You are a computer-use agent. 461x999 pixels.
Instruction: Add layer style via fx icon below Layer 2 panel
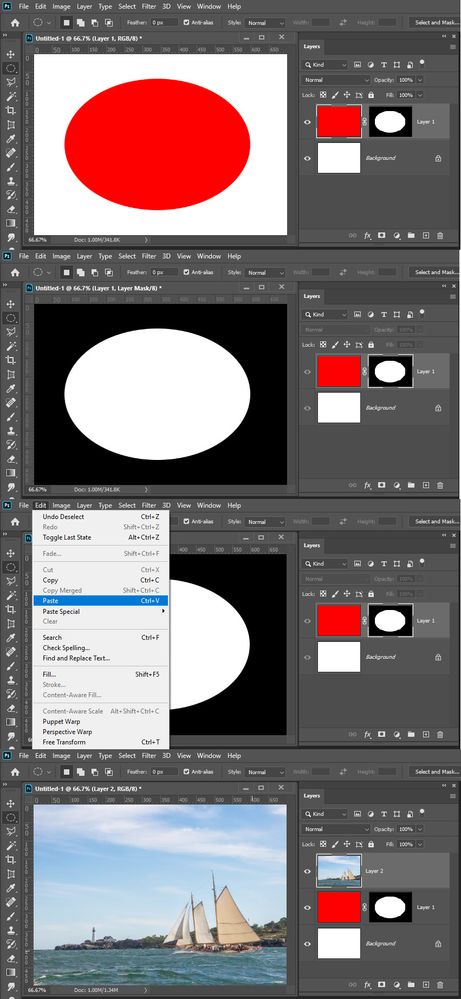367,984
